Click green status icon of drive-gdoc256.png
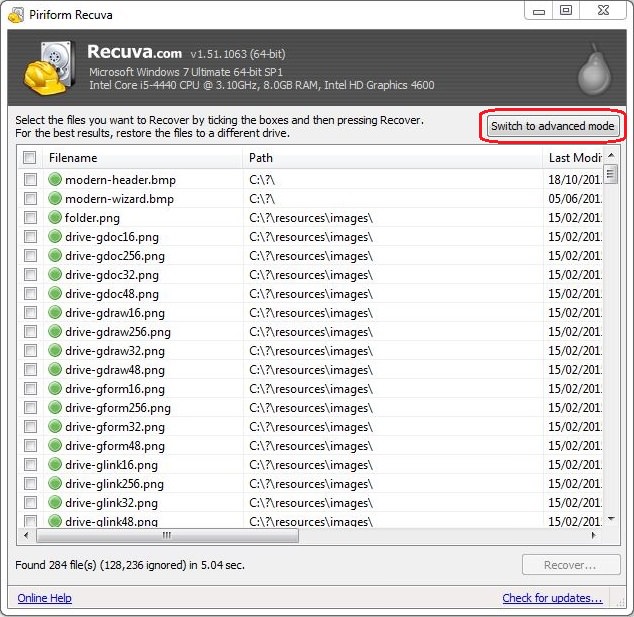 tap(55, 255)
